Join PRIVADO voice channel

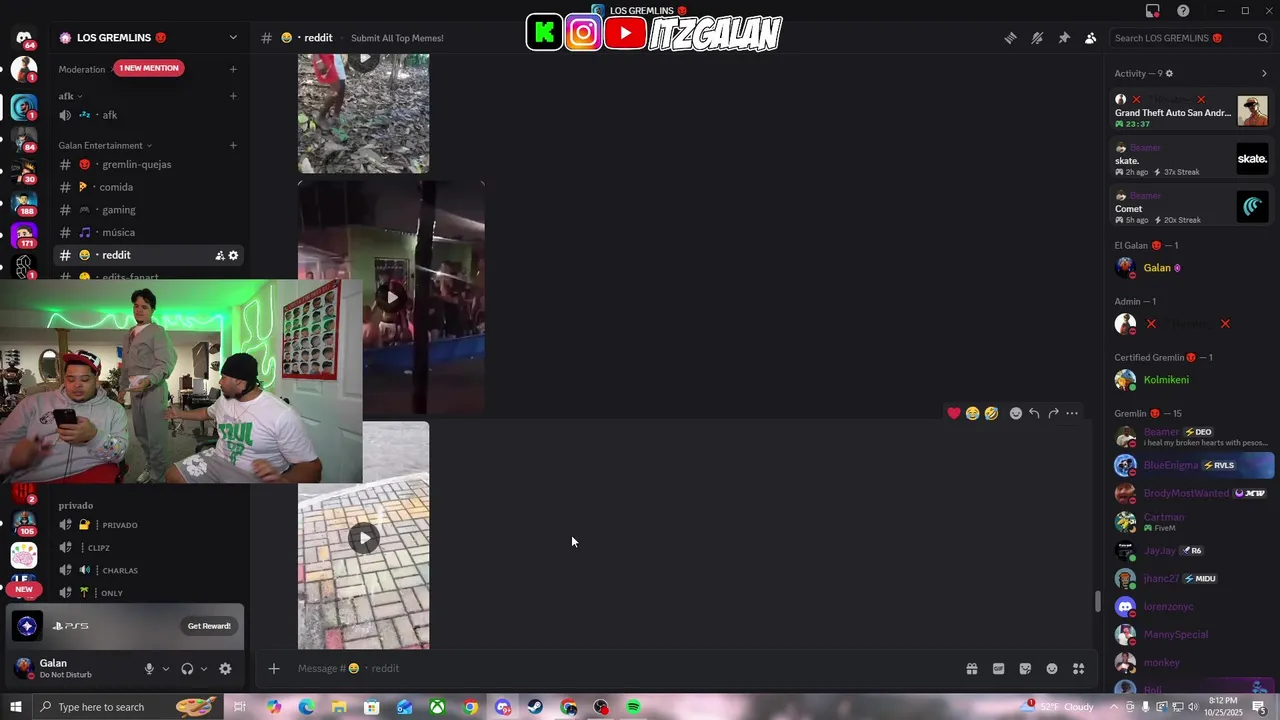(x=148, y=525)
